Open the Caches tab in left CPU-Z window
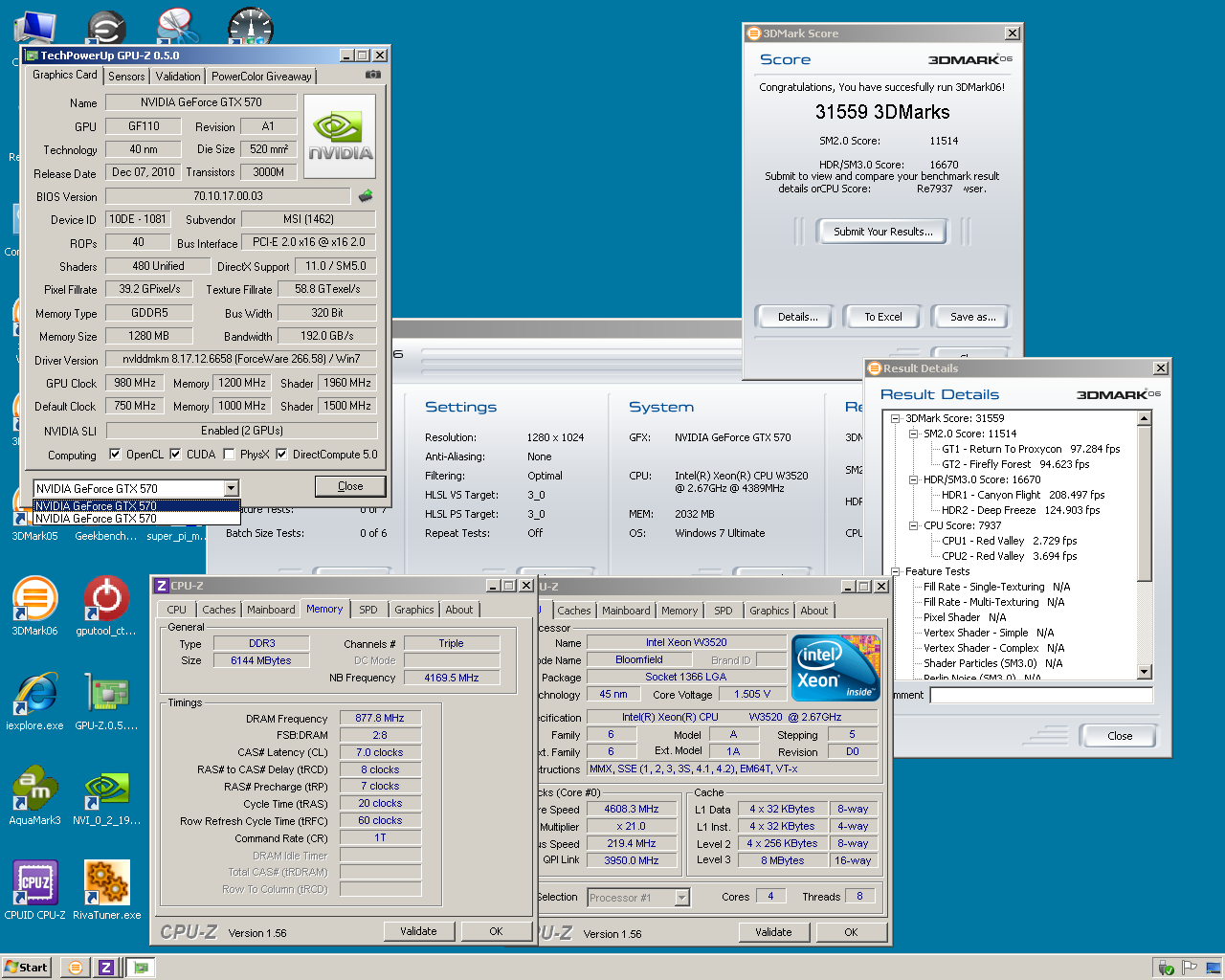The width and height of the screenshot is (1225, 980). [218, 610]
